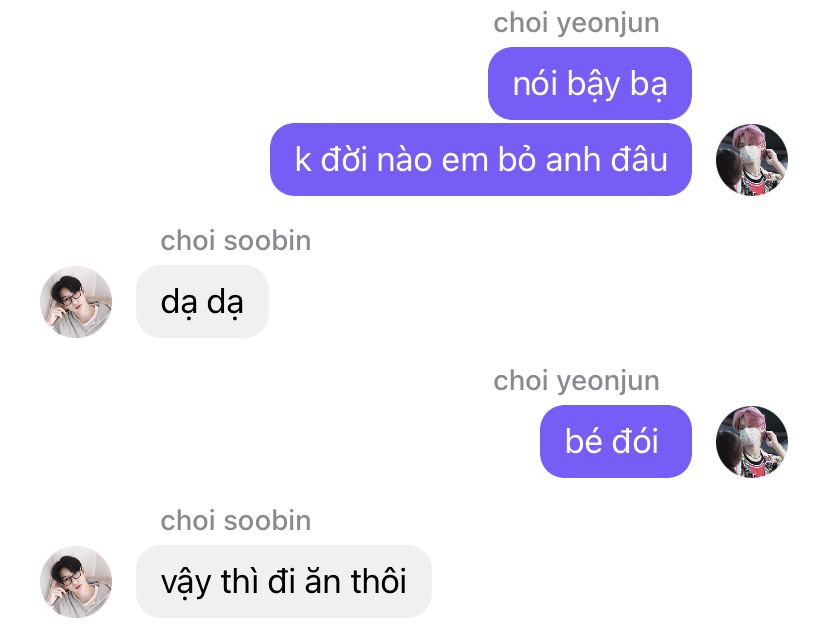Select the 'nói bậy bạ' message bubble
The image size is (828, 635).
(590, 83)
